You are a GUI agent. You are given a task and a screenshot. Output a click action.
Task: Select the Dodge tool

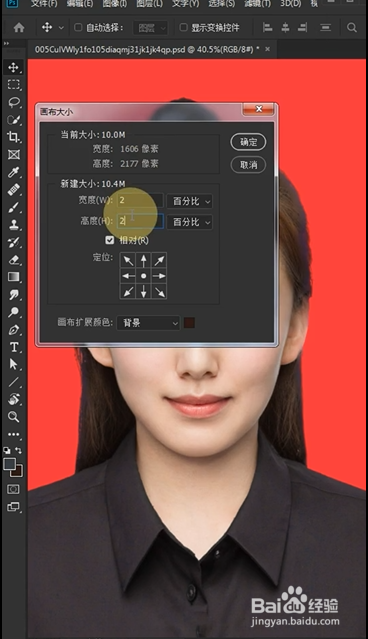click(x=13, y=312)
